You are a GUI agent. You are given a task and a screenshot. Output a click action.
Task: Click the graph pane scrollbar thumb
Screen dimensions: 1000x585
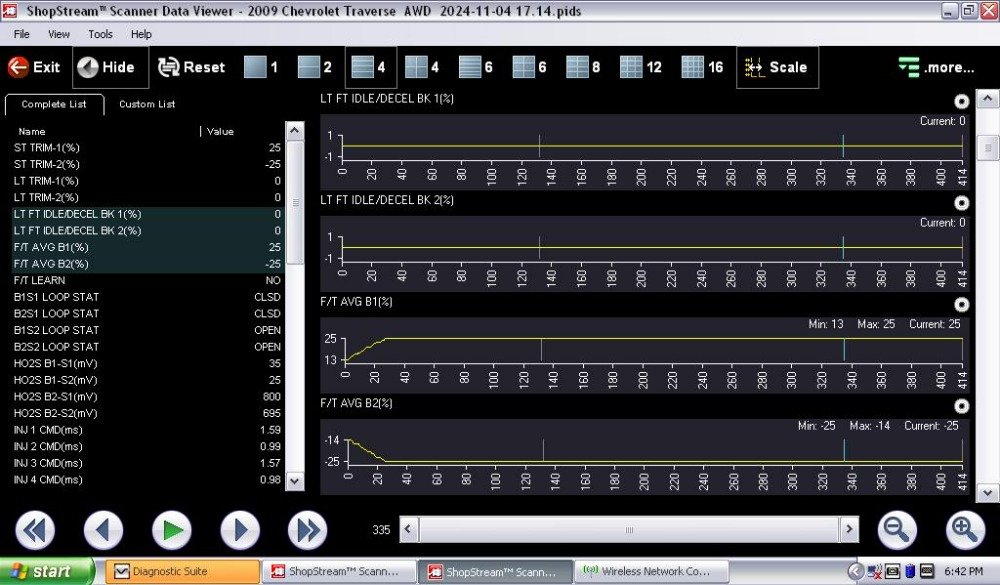(x=987, y=148)
